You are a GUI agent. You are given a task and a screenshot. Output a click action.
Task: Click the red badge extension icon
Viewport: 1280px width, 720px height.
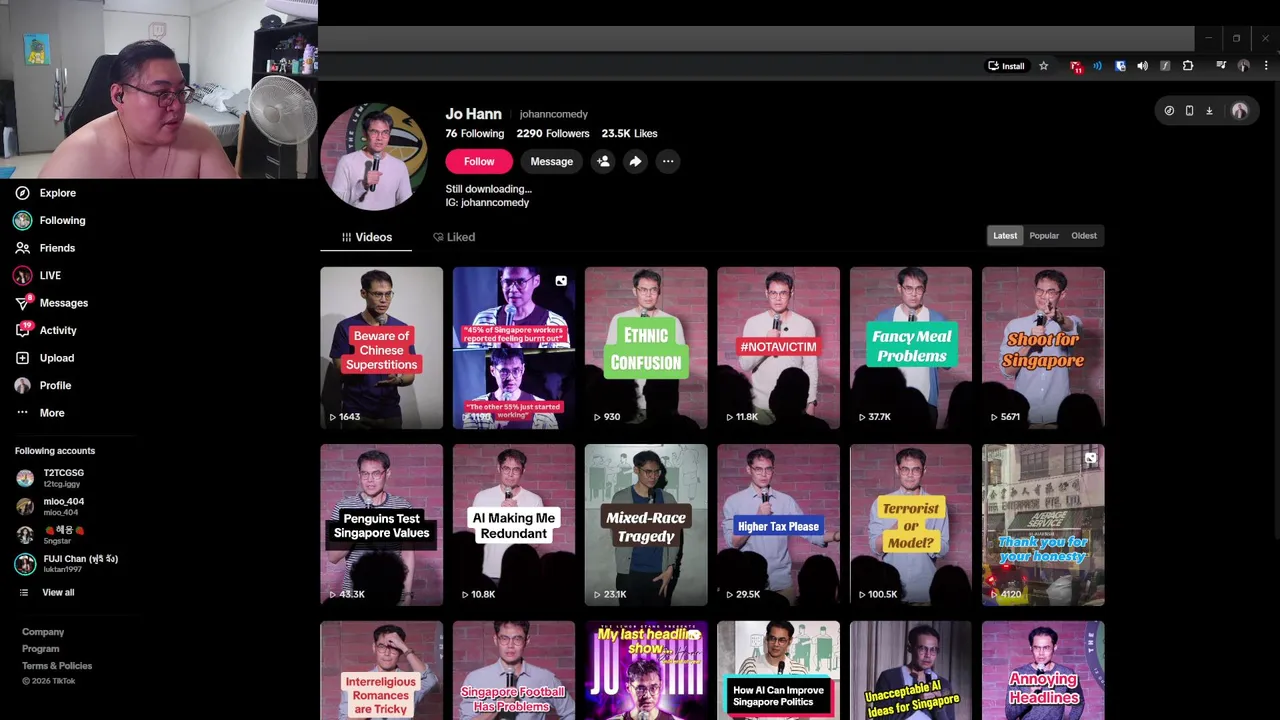(1076, 66)
